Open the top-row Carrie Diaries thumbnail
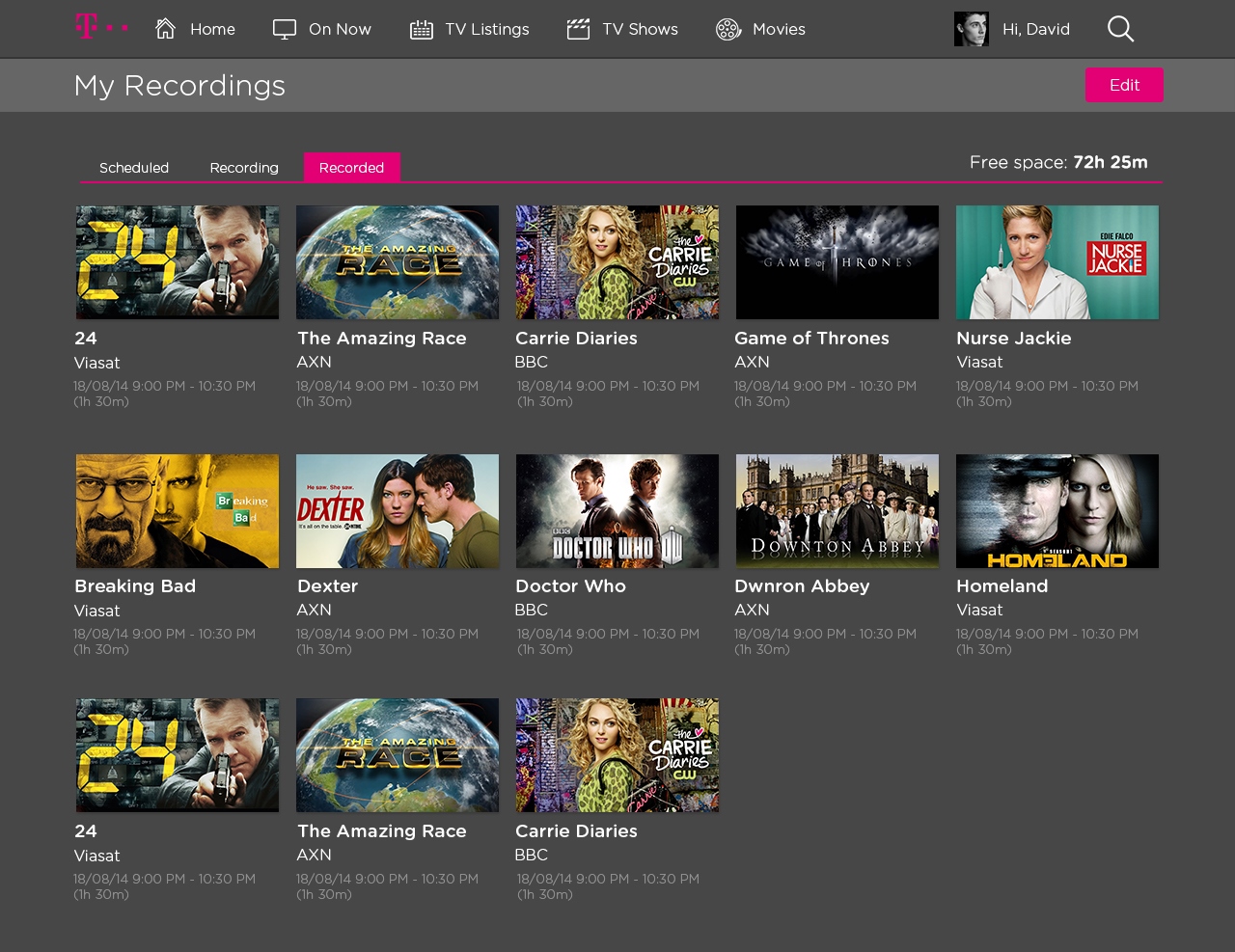 pos(617,262)
